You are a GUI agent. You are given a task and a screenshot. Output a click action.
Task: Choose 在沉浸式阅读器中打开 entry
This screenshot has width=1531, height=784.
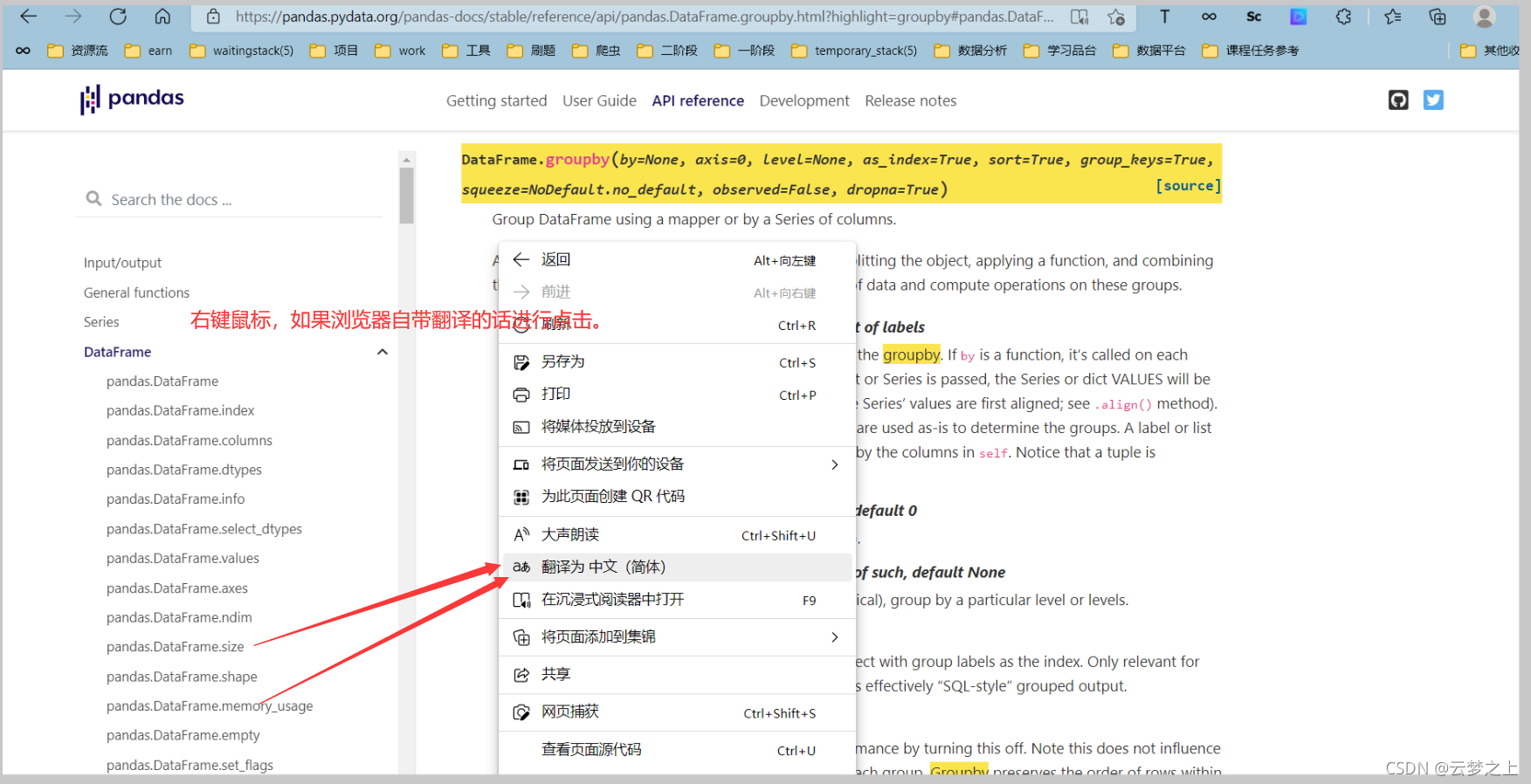click(677, 599)
